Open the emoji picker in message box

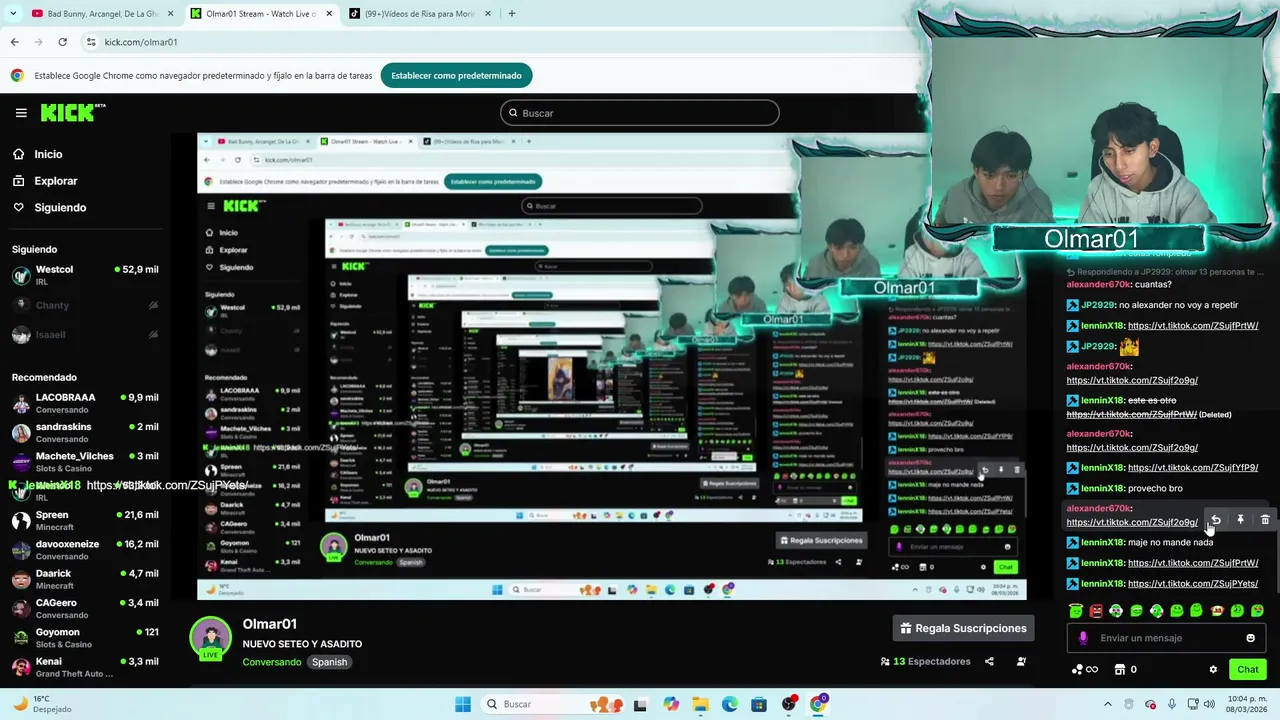1250,638
